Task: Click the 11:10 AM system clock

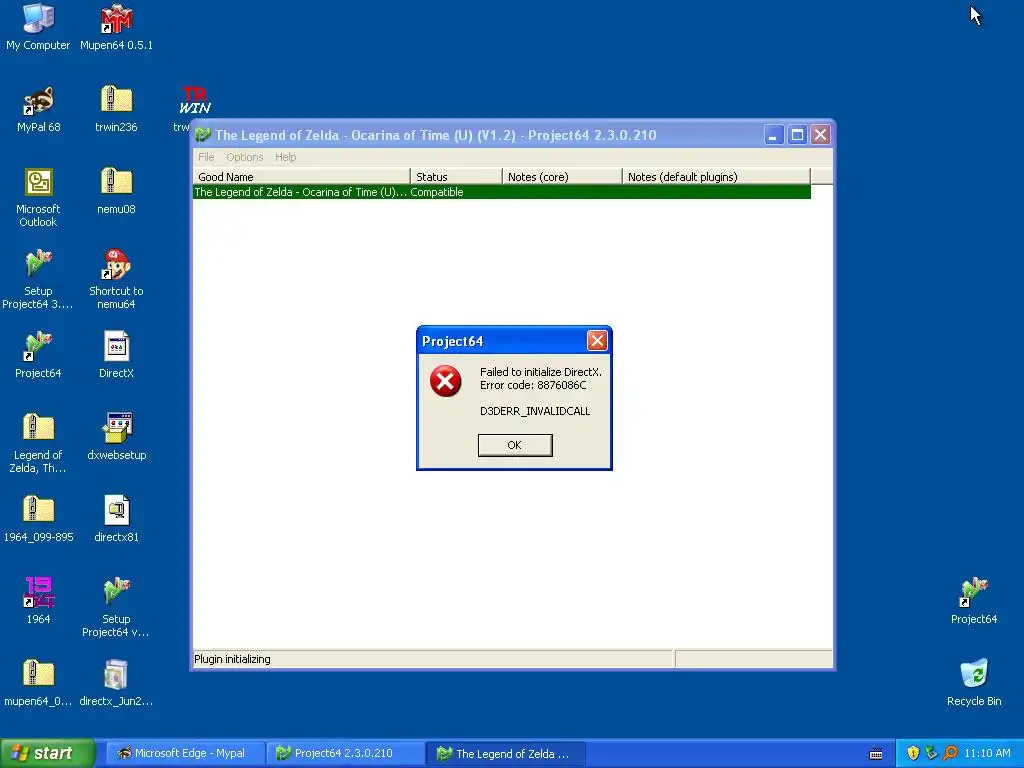Action: [987, 754]
